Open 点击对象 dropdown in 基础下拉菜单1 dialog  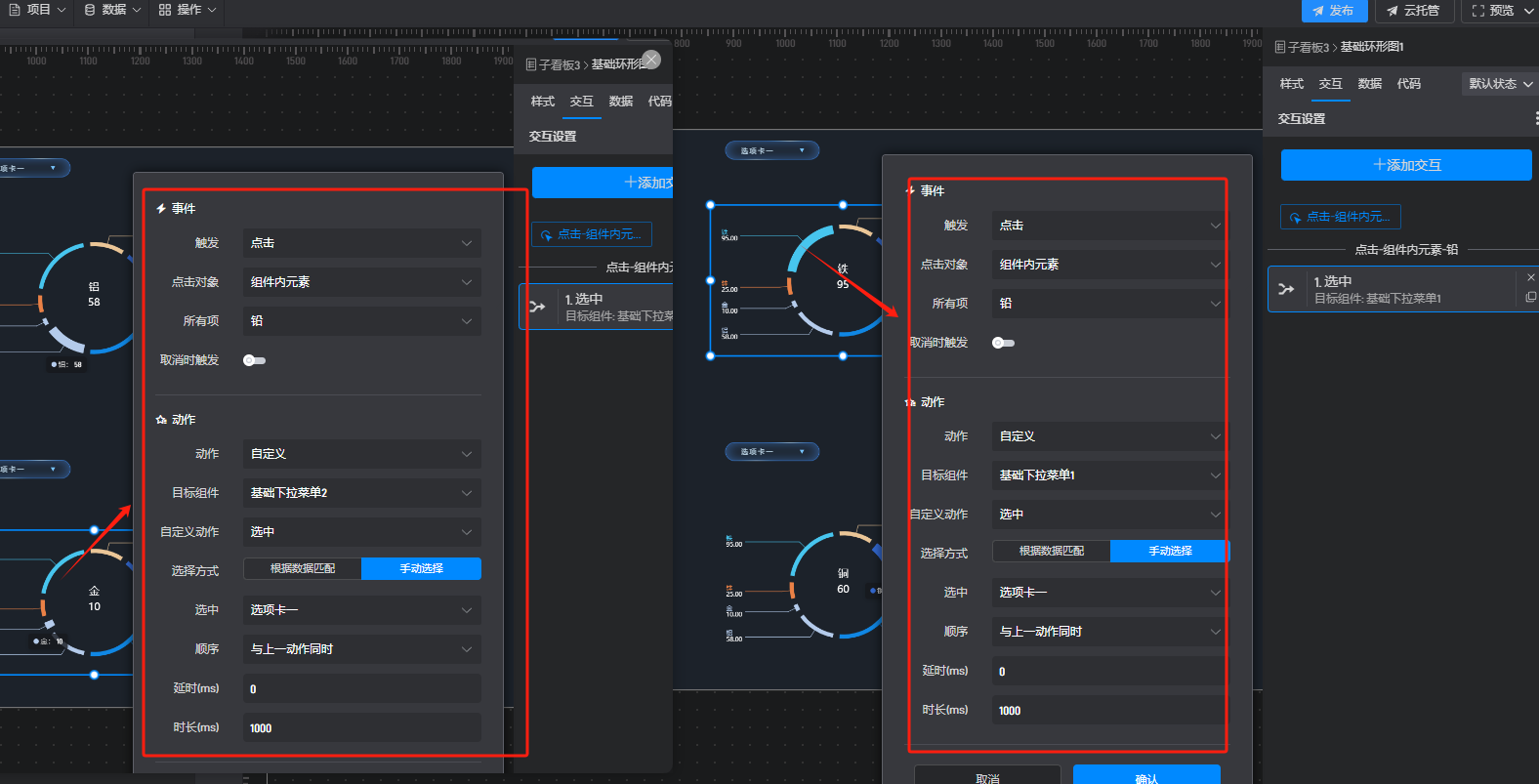[1109, 265]
